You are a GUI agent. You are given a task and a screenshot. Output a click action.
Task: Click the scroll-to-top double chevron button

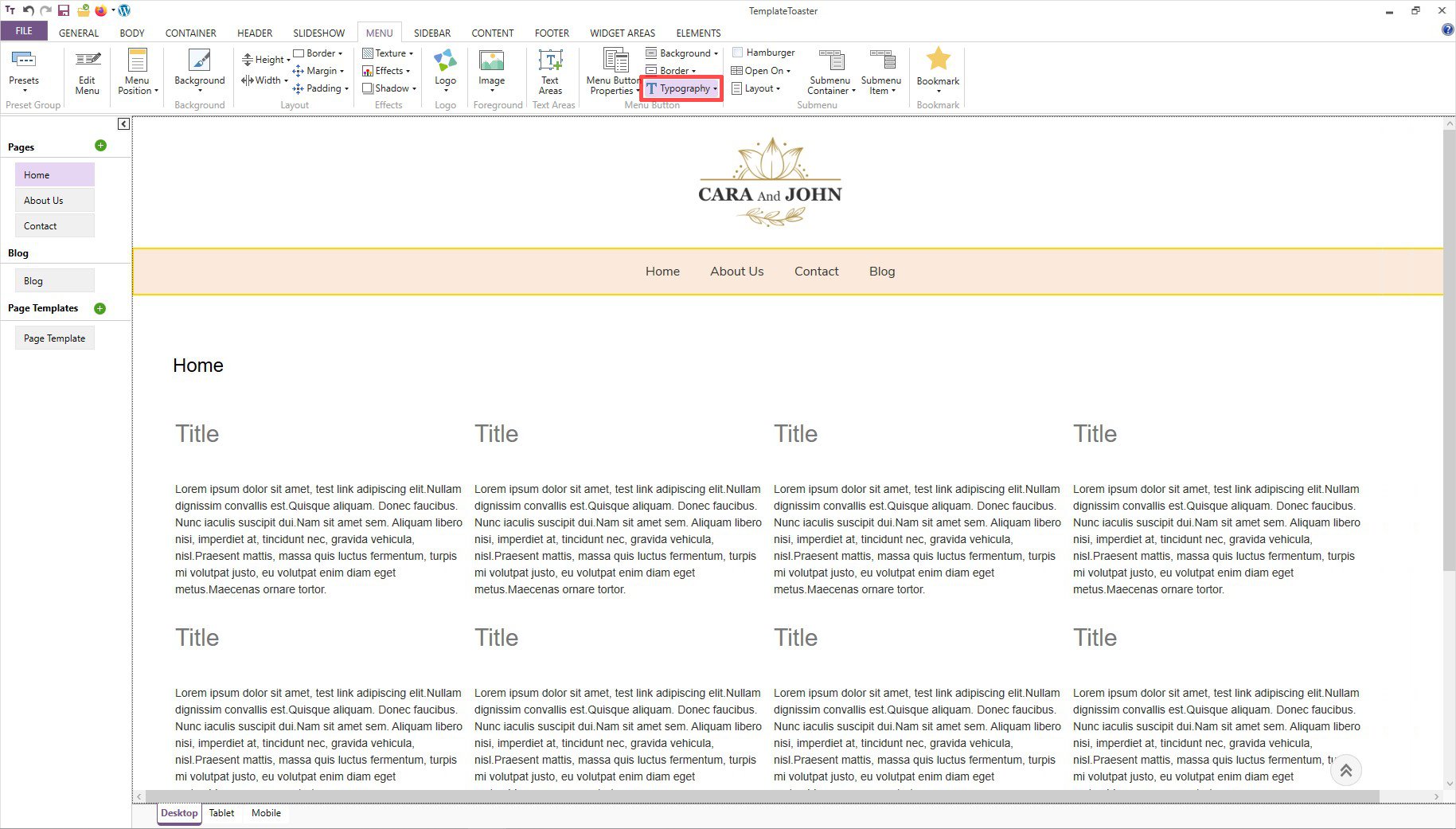tap(1345, 770)
